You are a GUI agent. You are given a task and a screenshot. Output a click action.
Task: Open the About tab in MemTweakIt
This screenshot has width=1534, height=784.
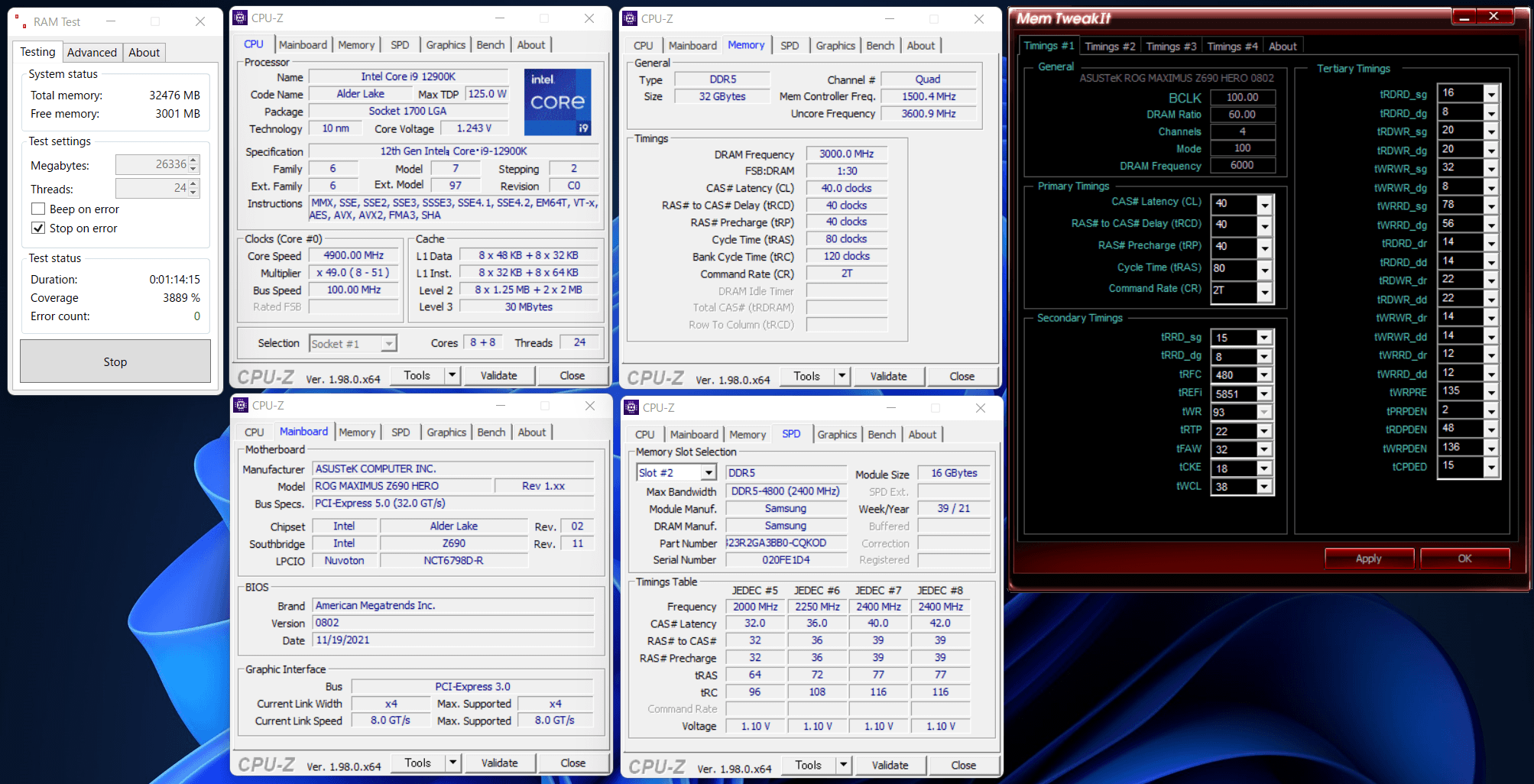[1283, 47]
